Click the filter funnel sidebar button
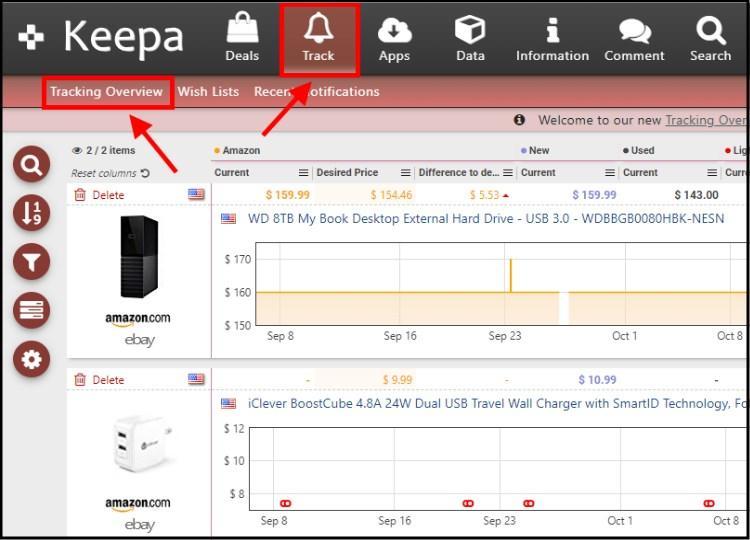750x540 pixels. [x=32, y=262]
